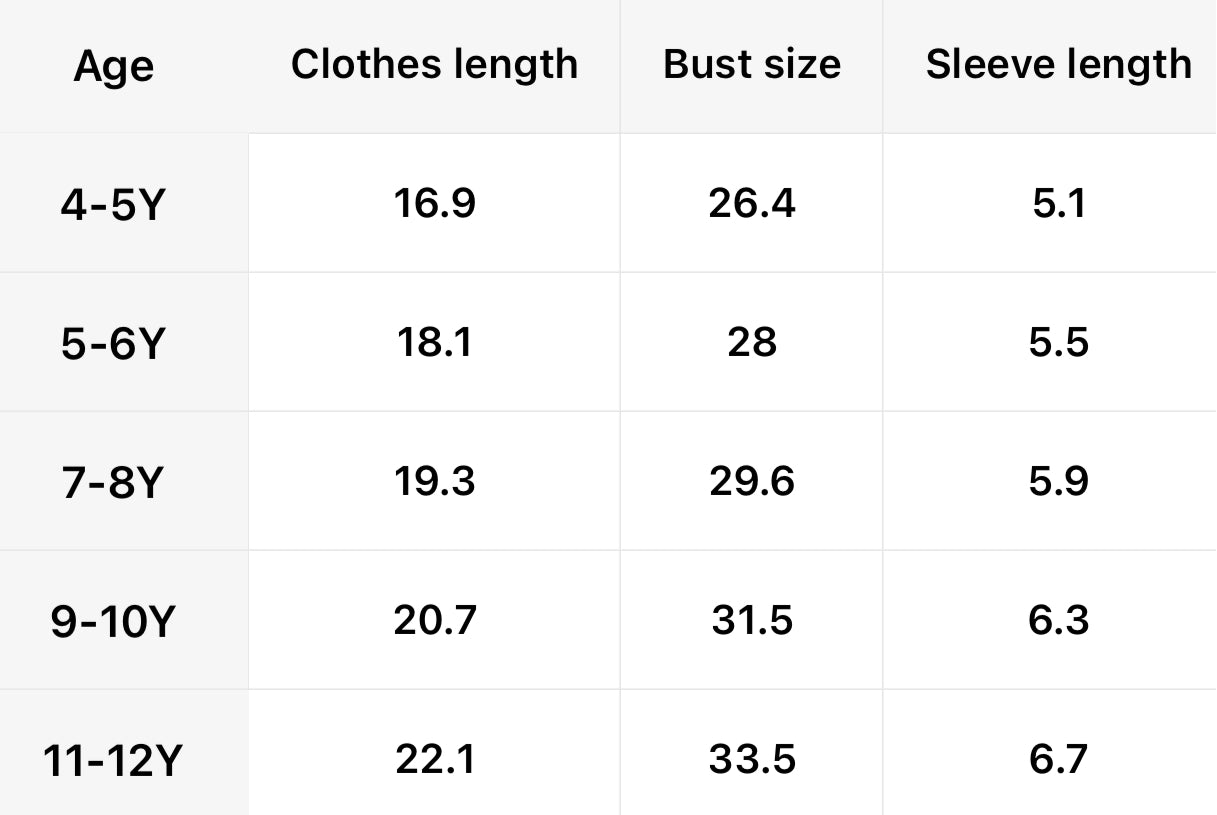Viewport: 1217px width, 815px height.
Task: Click the 6.3 sleeve length value
Action: coord(1058,620)
